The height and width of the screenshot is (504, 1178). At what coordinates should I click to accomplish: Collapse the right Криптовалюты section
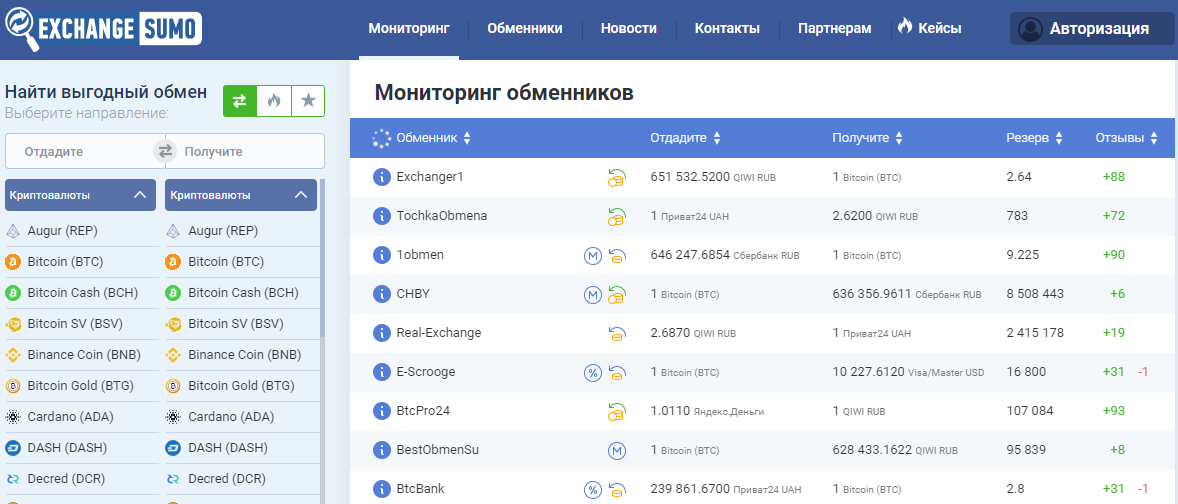coord(301,195)
